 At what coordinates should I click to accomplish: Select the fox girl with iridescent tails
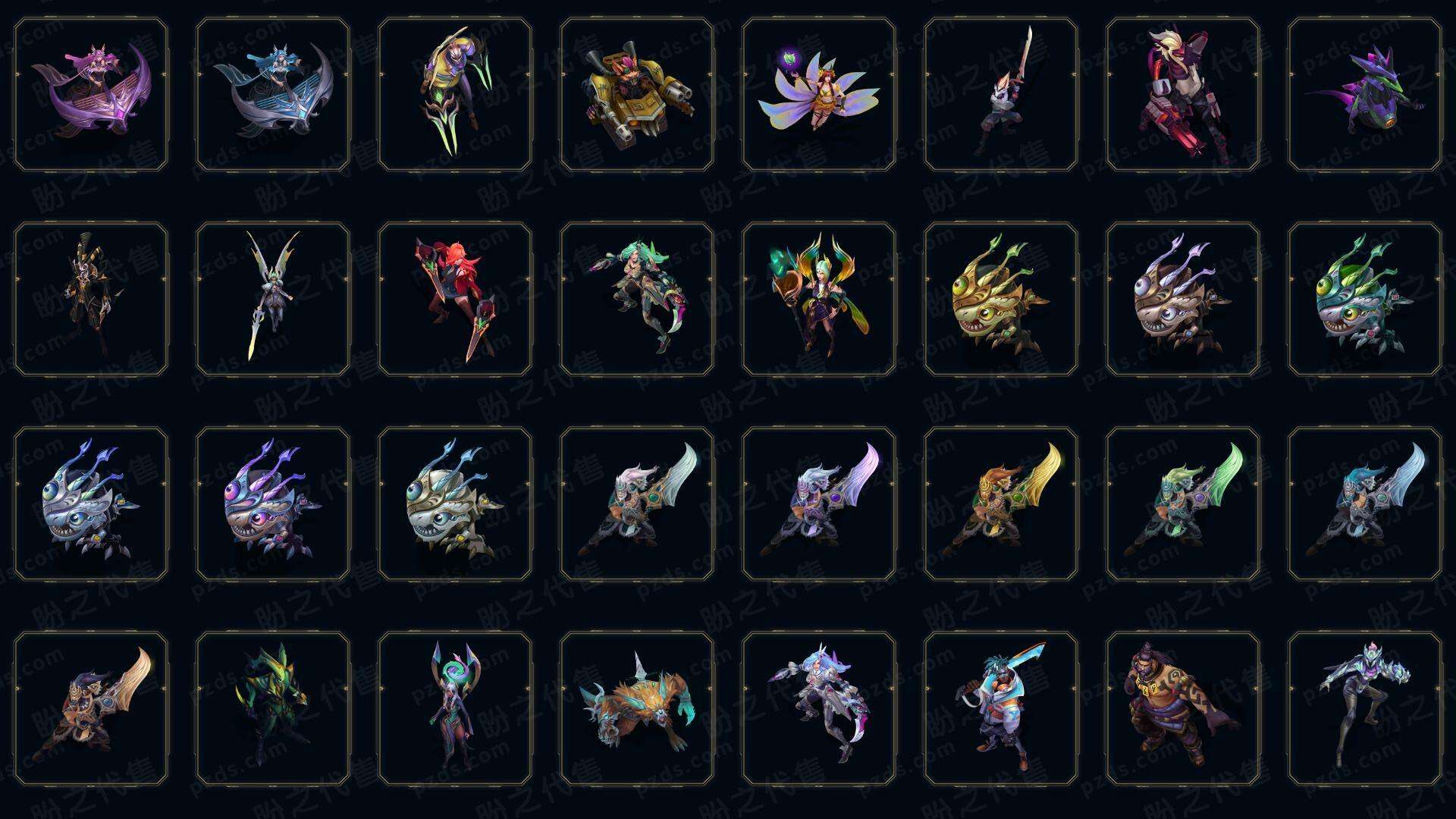tap(819, 95)
